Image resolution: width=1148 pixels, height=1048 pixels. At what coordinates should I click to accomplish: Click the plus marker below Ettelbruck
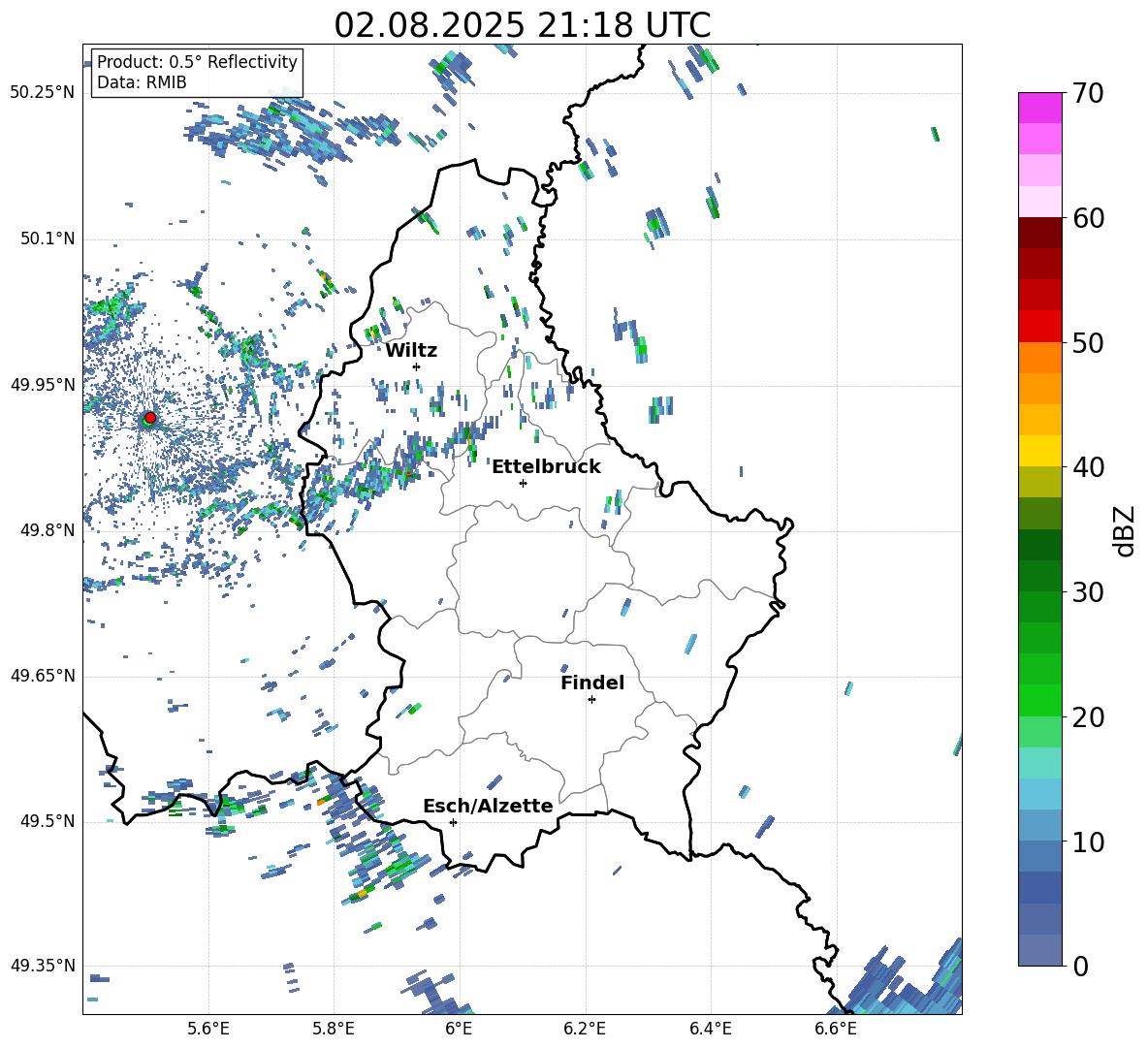523,483
